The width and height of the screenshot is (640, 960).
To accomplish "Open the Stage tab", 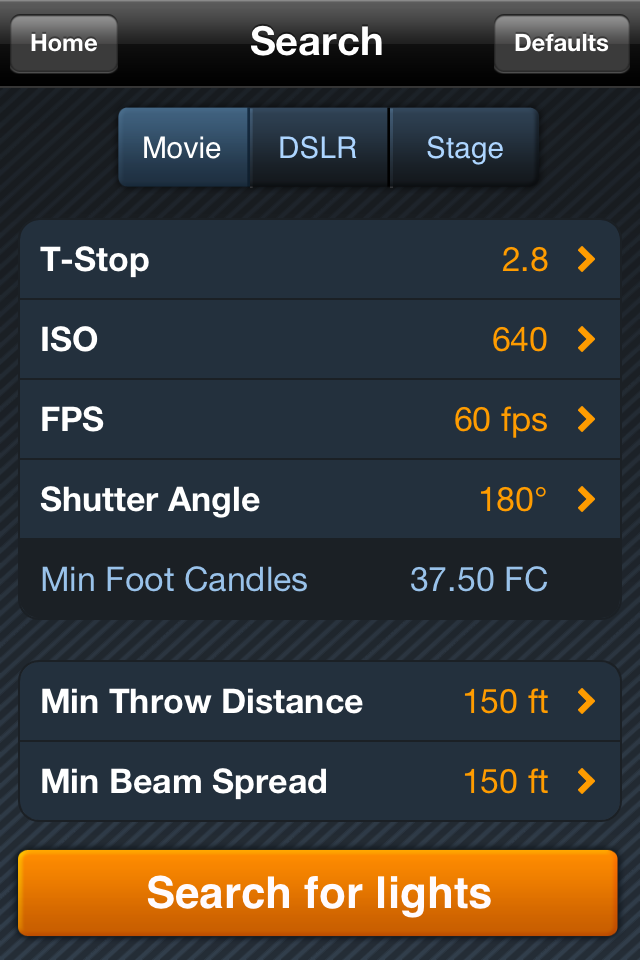I will [464, 148].
